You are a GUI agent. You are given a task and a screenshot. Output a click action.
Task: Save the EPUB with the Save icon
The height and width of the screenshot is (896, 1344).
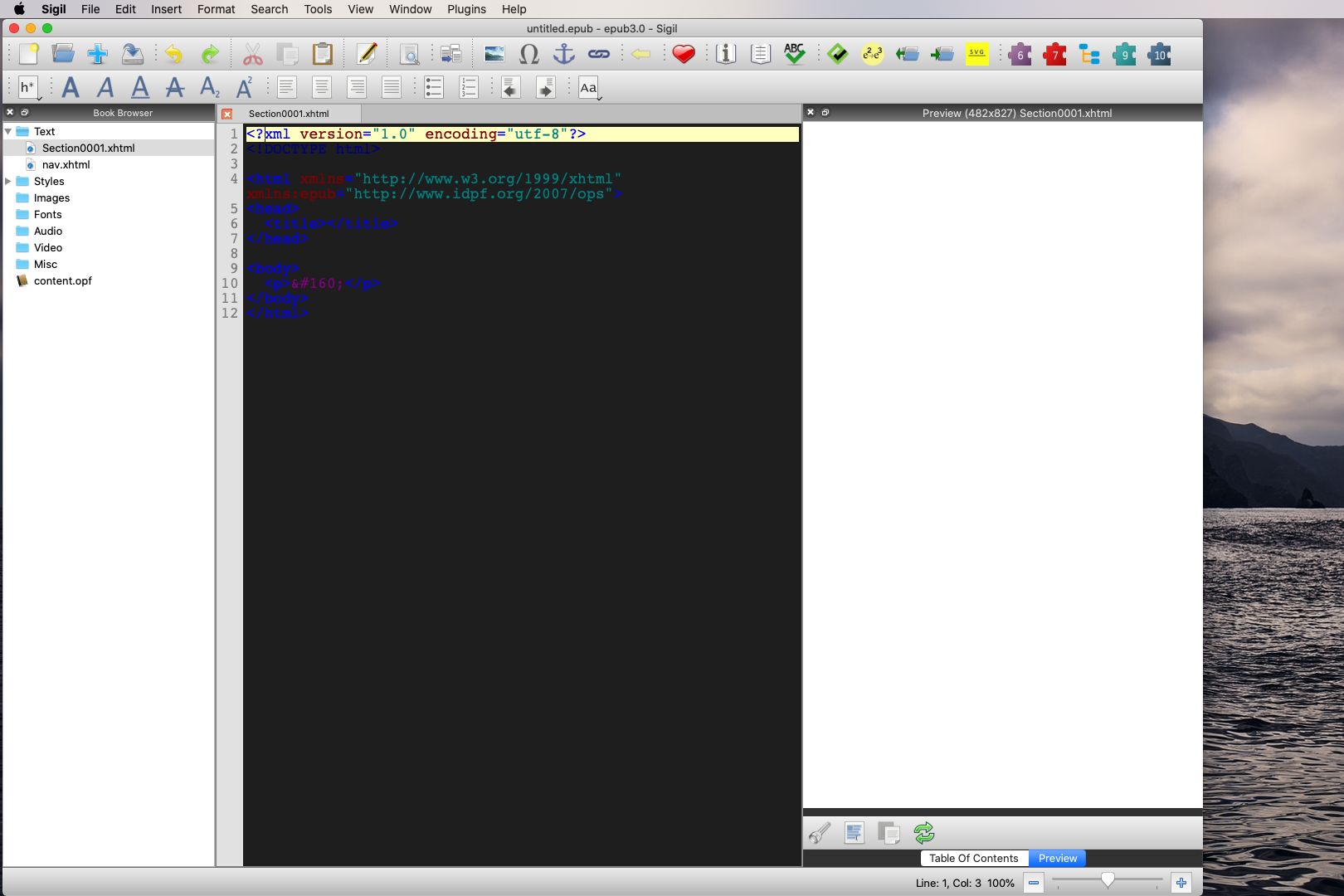click(x=133, y=55)
